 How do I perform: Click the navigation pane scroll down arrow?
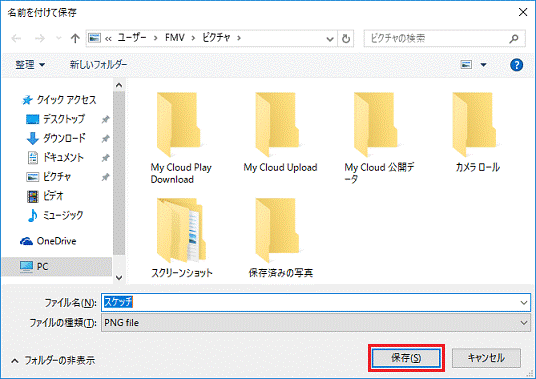(119, 278)
